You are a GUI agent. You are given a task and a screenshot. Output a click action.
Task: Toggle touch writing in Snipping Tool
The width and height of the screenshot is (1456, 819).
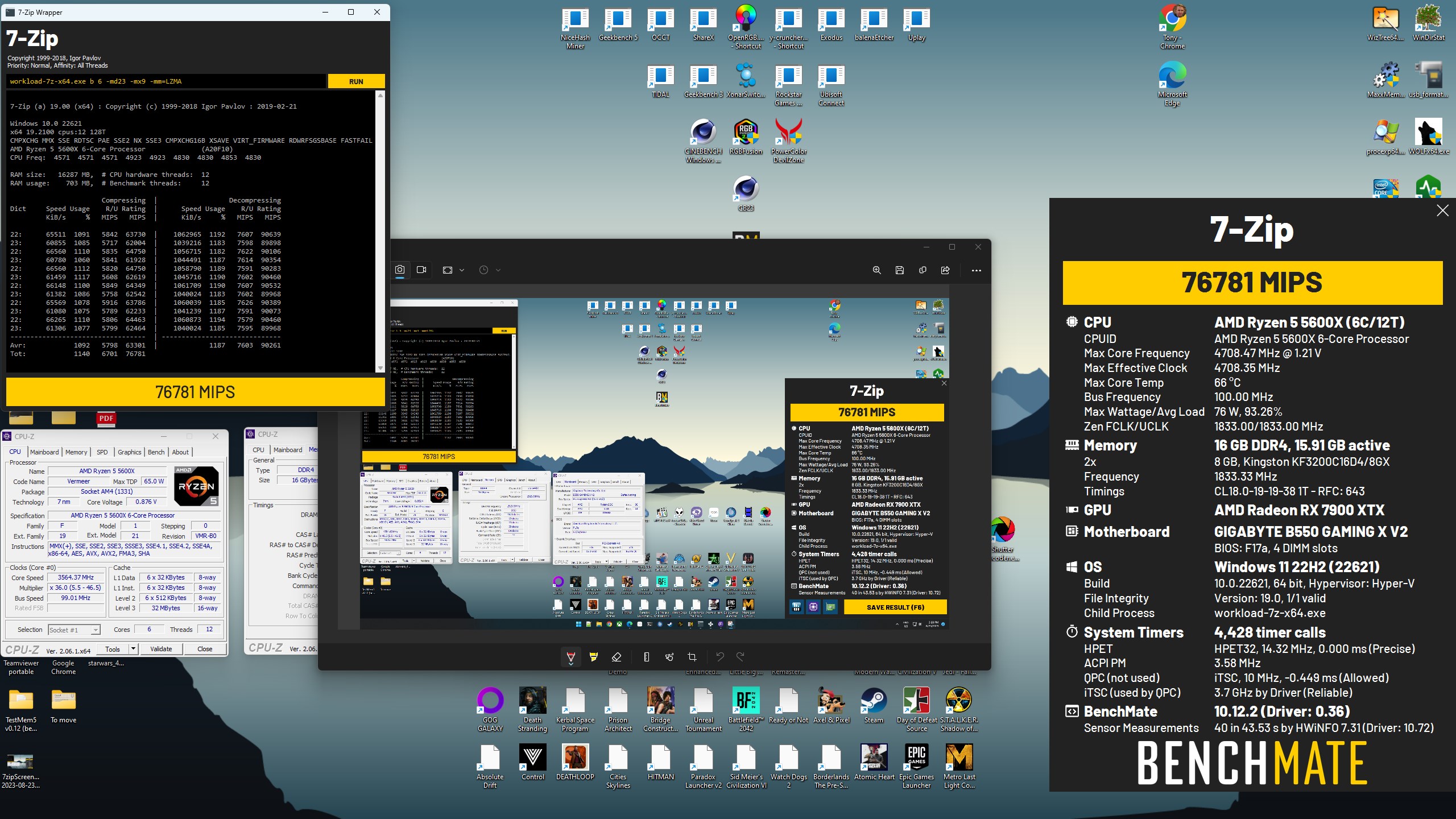tap(669, 657)
